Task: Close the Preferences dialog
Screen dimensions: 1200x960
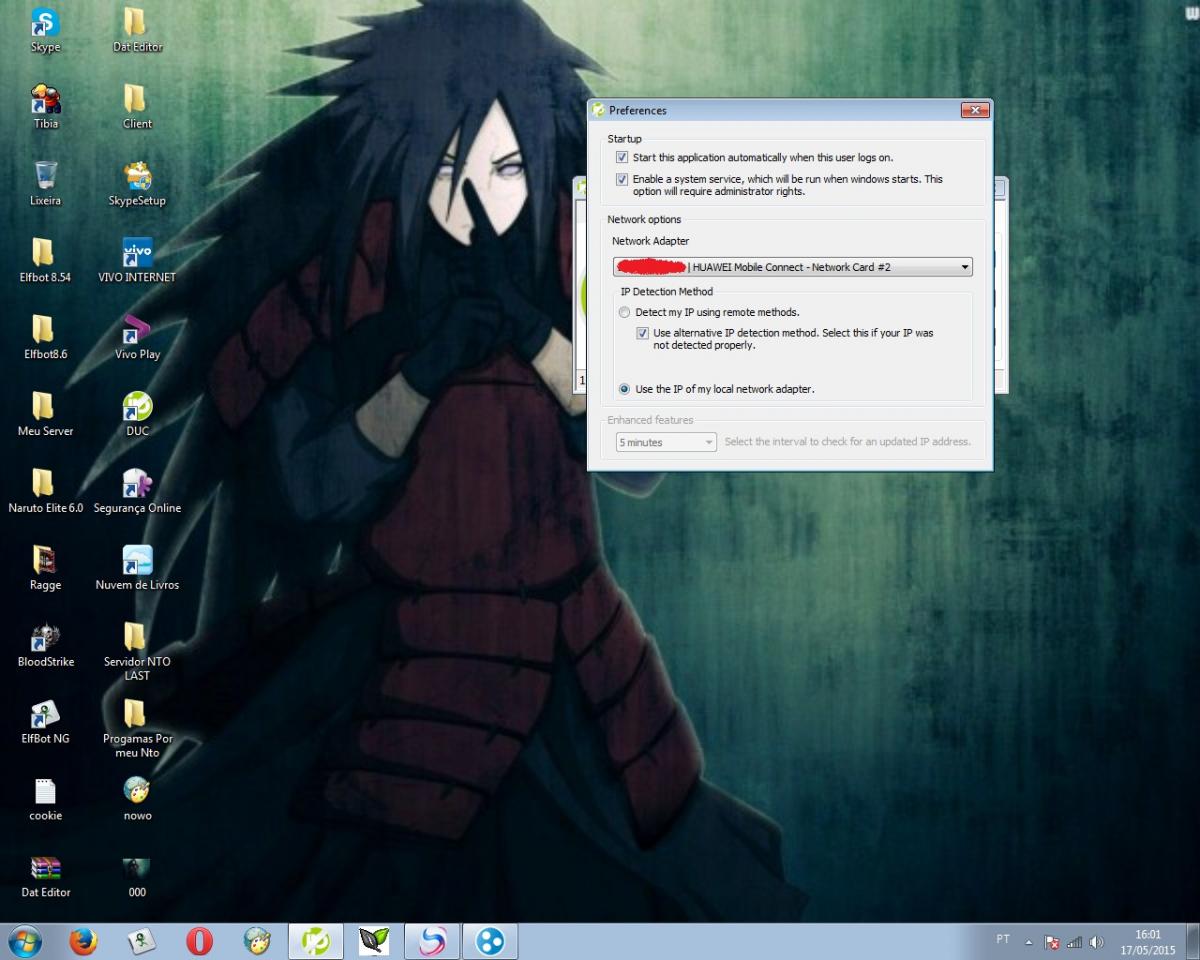Action: click(974, 110)
